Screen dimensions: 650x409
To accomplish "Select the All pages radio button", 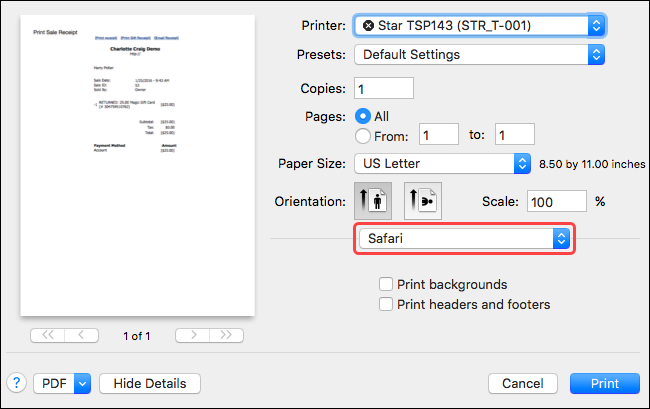I will (x=363, y=116).
